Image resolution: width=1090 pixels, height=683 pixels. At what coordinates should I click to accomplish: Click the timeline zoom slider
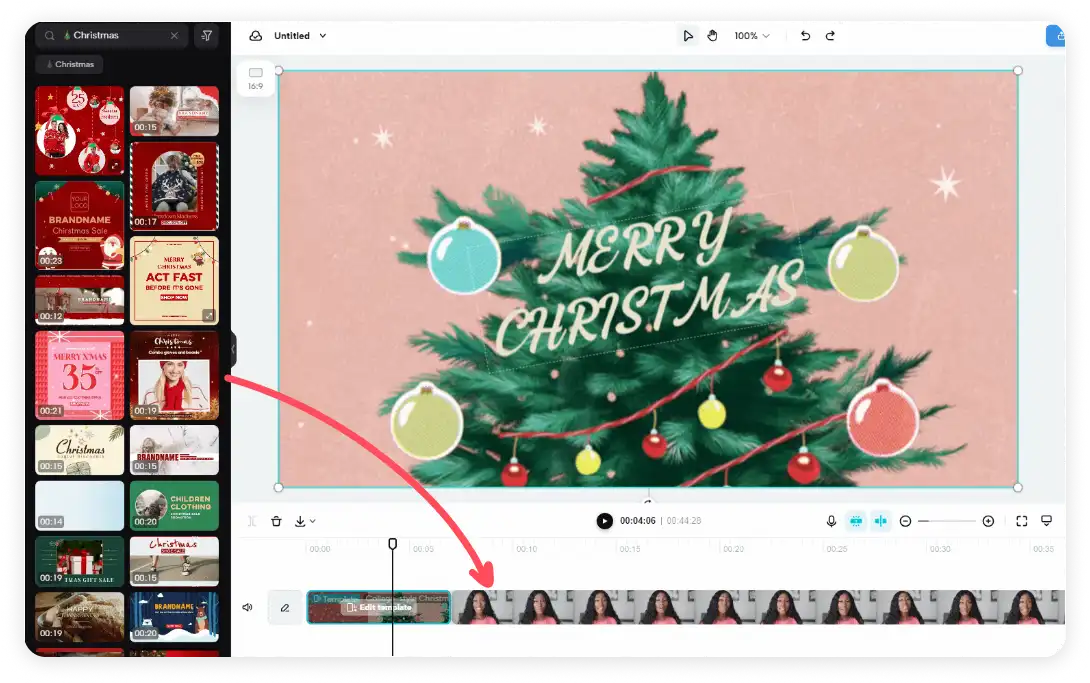[947, 521]
